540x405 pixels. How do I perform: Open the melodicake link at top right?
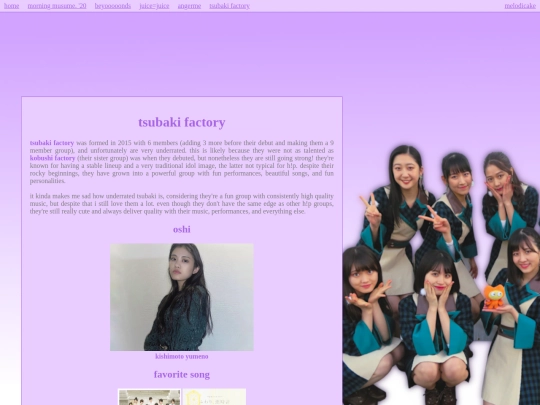tap(520, 6)
